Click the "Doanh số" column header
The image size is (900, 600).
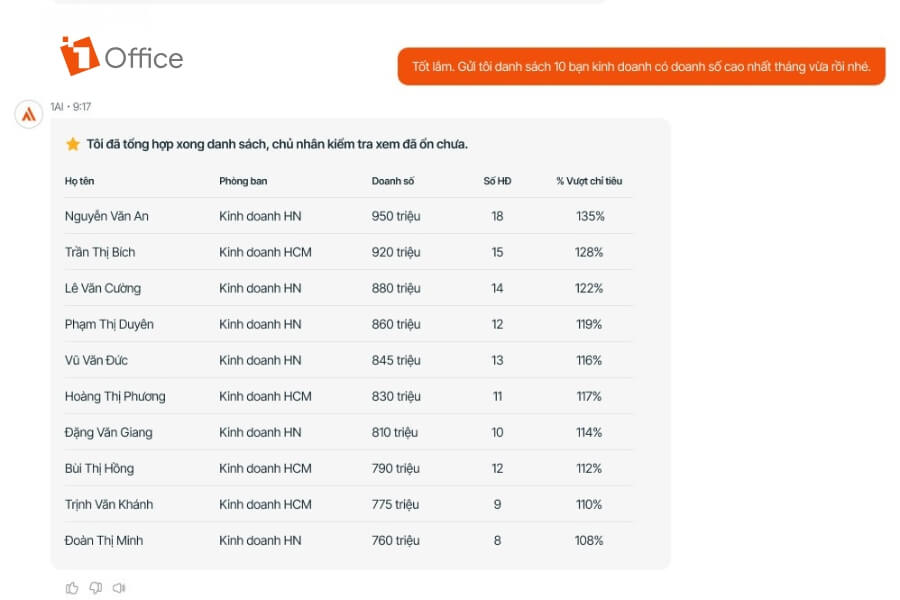(x=393, y=181)
